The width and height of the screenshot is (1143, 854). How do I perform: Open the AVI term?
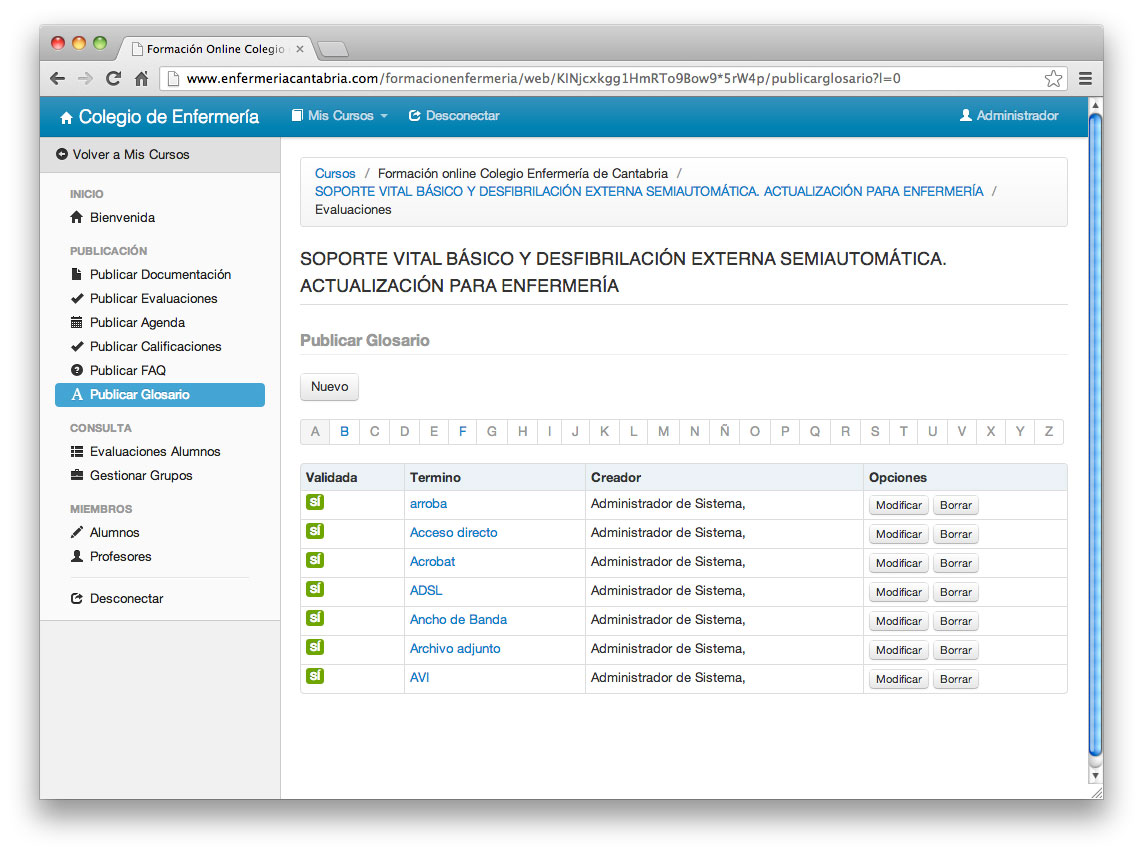click(419, 678)
